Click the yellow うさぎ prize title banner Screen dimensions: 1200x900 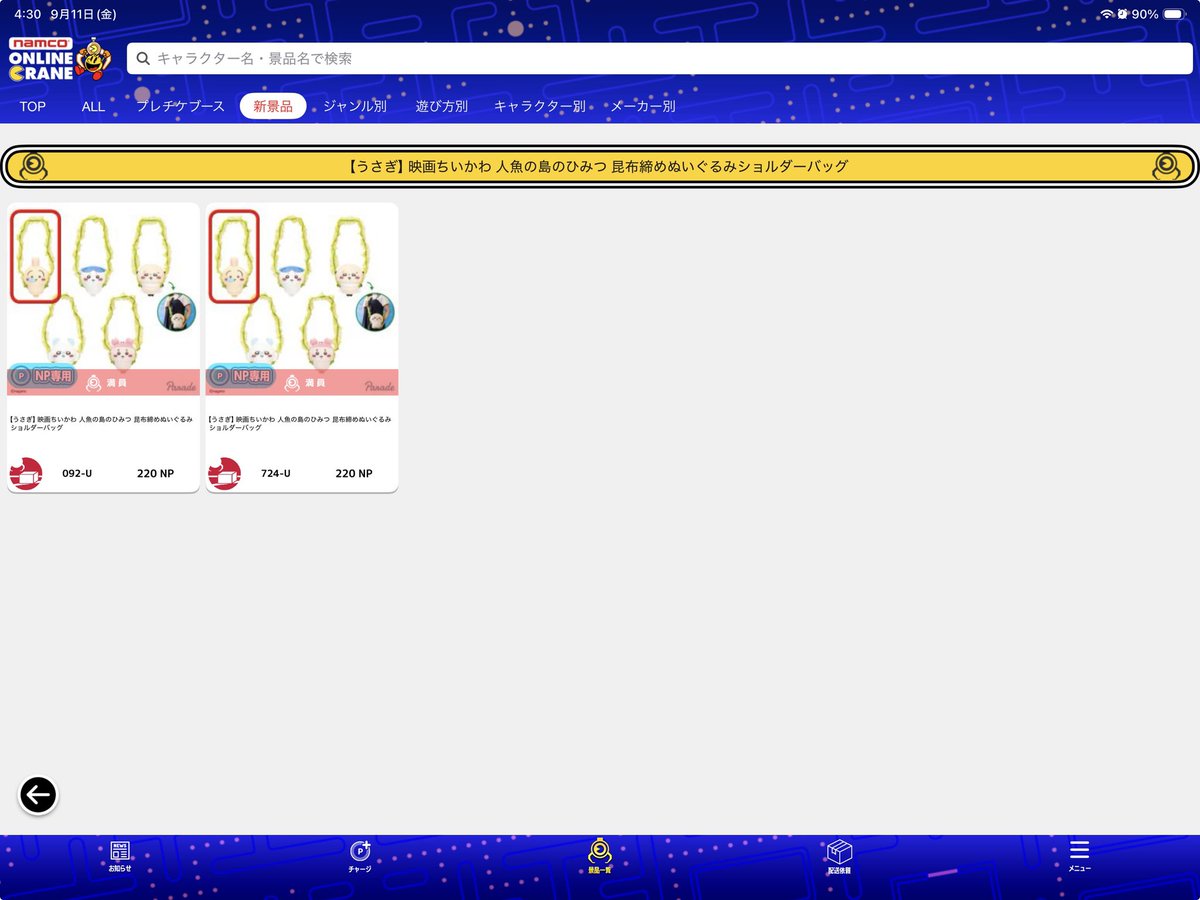[x=600, y=166]
